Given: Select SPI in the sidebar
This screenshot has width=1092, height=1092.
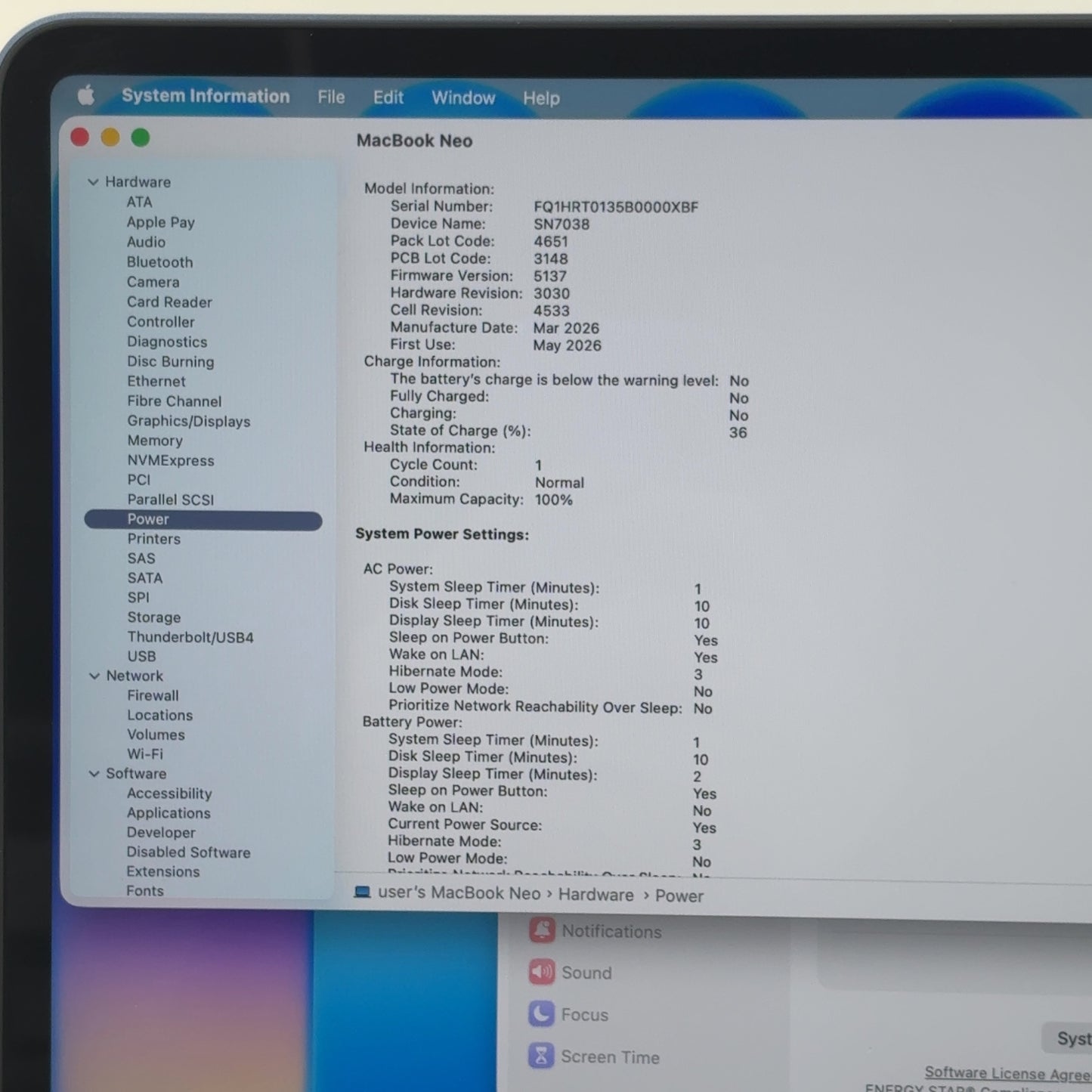Looking at the screenshot, I should click(138, 597).
